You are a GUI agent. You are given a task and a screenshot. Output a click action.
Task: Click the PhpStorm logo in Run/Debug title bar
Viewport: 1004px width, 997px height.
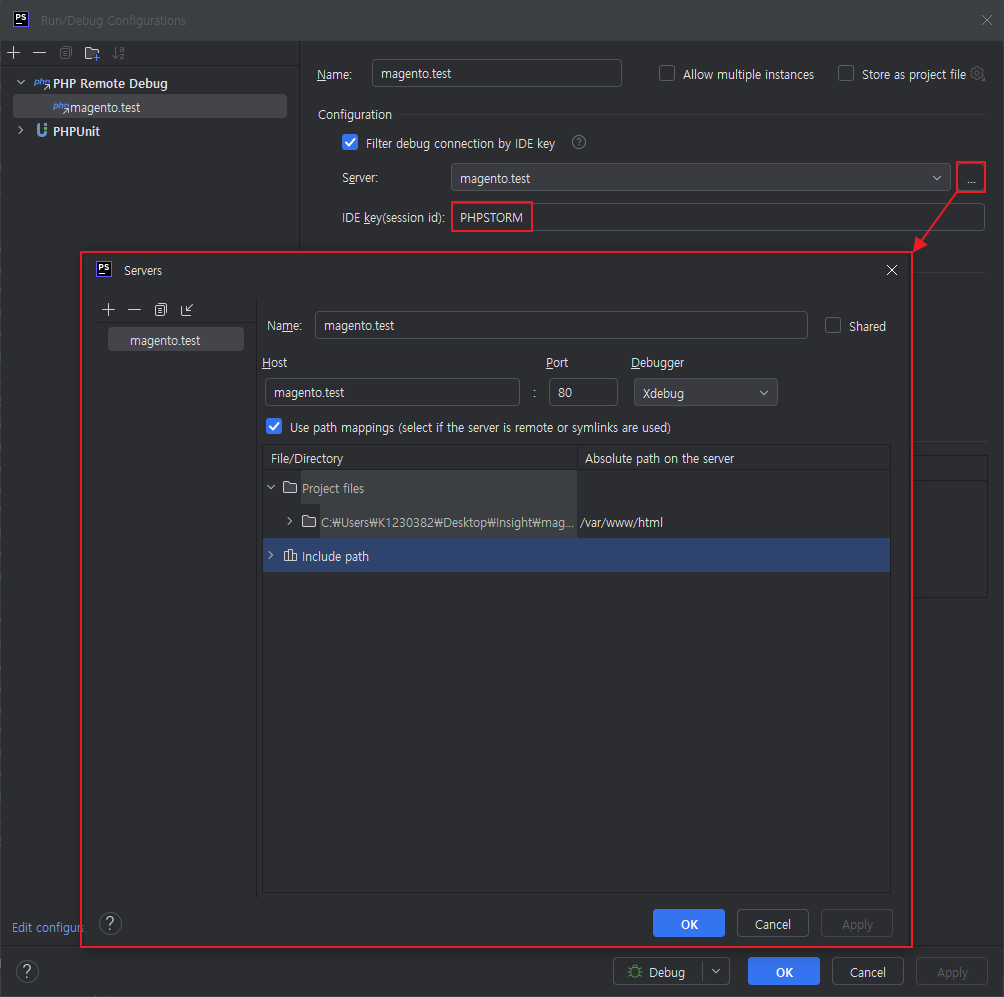tap(20, 19)
